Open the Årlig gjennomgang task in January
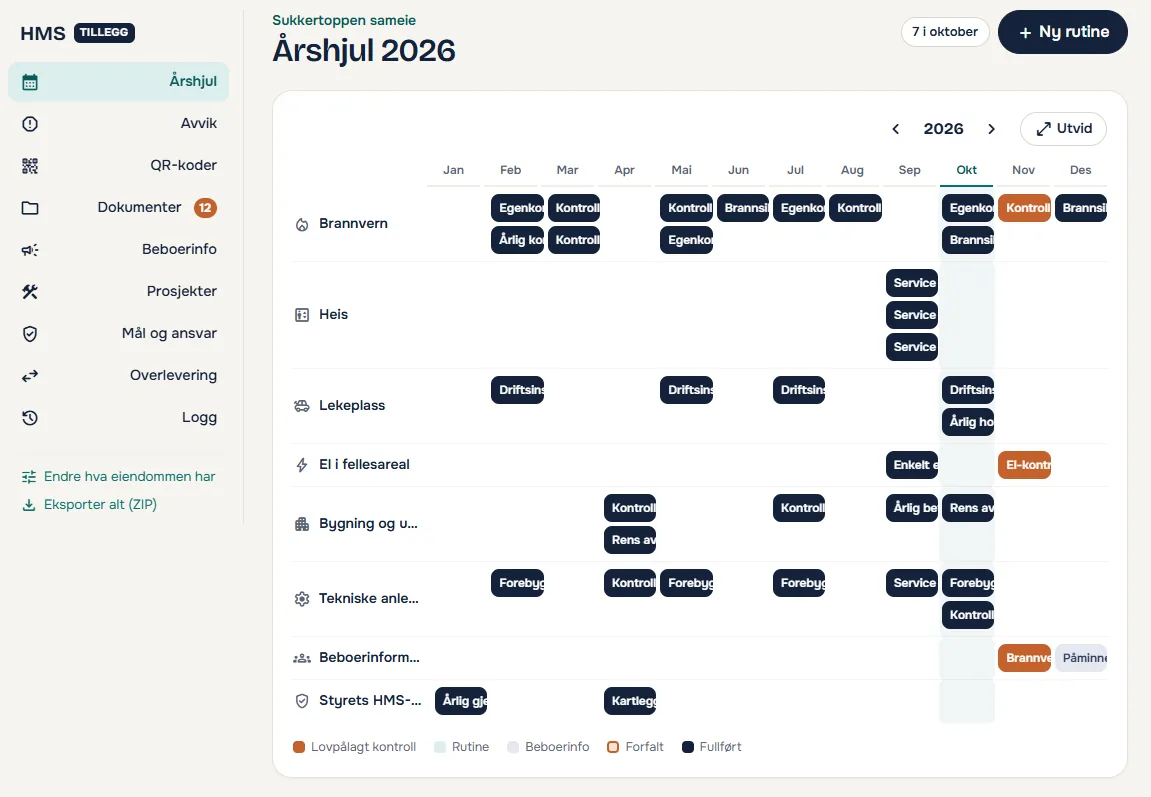 (x=461, y=700)
